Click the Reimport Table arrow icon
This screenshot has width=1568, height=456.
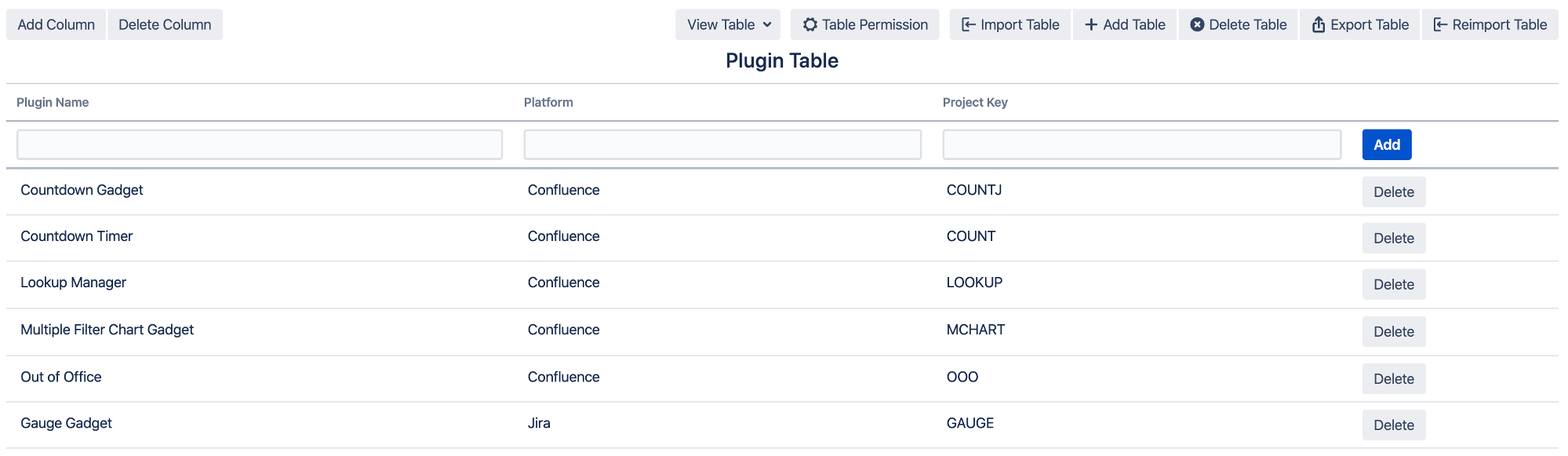pyautogui.click(x=1440, y=25)
